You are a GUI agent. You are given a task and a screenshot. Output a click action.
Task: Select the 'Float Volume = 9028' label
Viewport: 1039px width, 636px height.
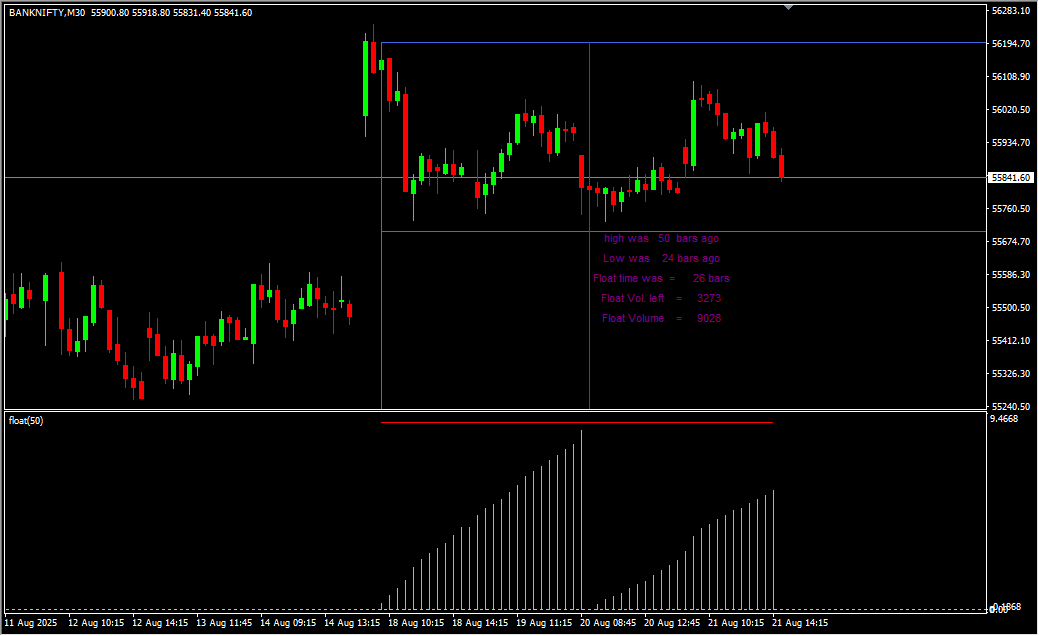pyautogui.click(x=661, y=319)
